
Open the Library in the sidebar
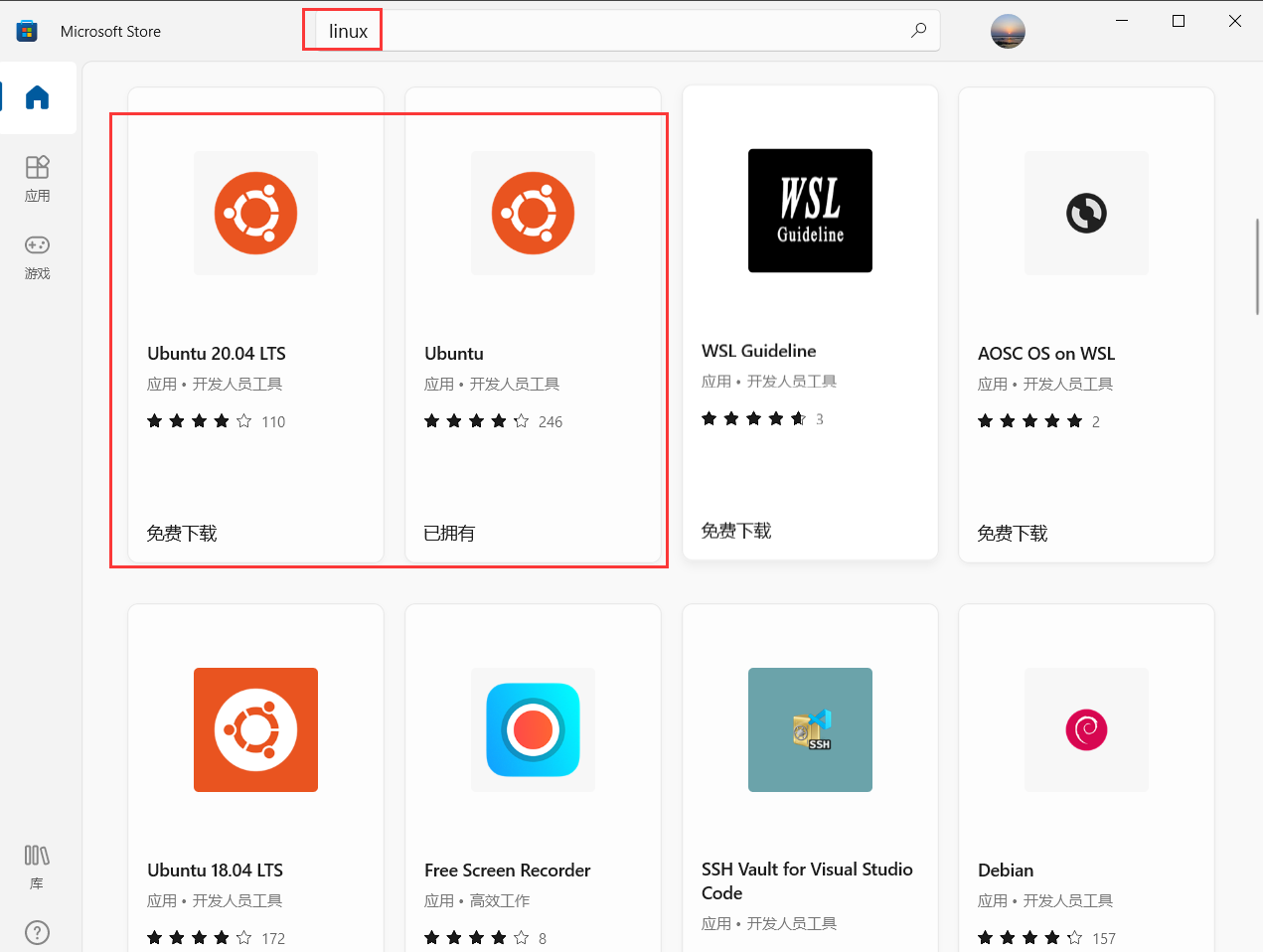[x=38, y=867]
